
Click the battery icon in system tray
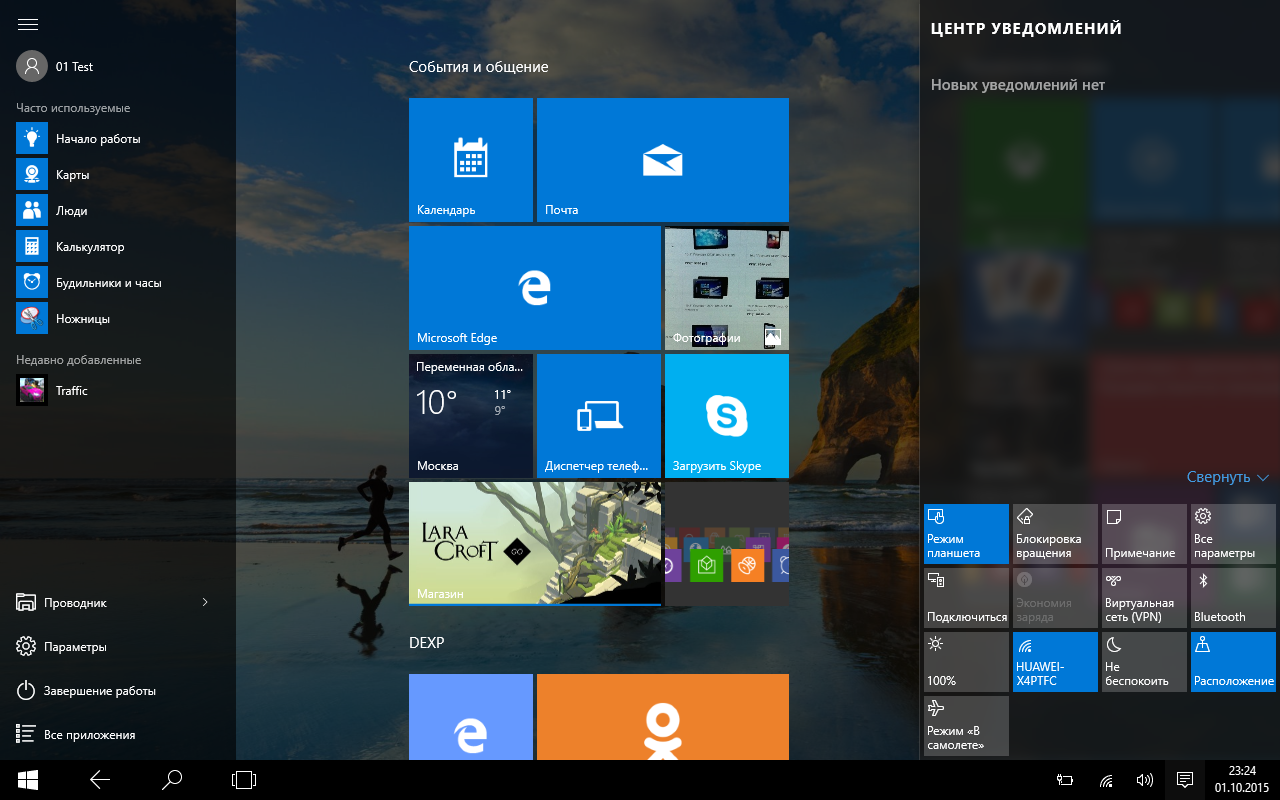1066,780
